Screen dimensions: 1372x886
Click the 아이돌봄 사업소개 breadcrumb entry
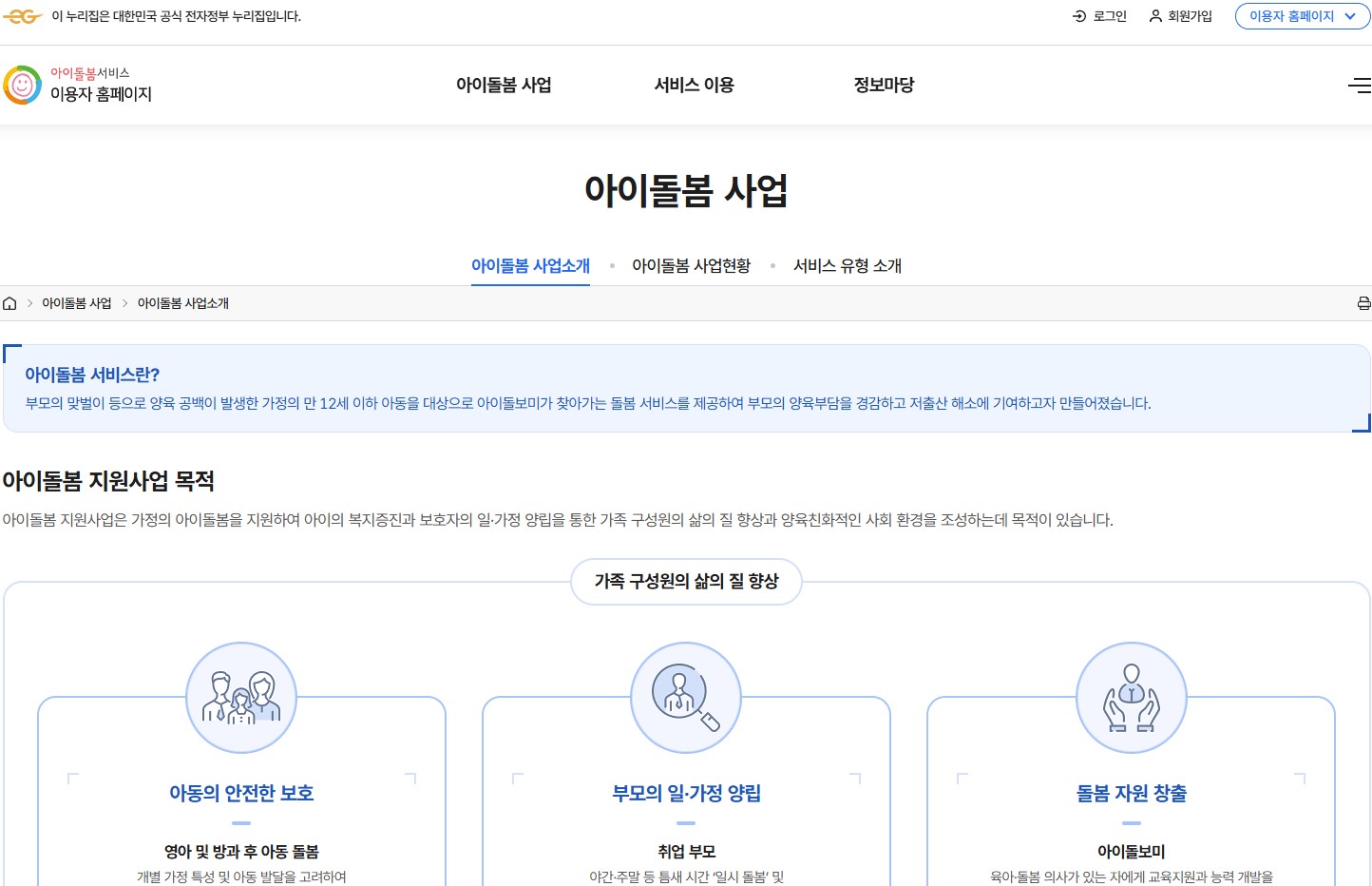pyautogui.click(x=182, y=302)
